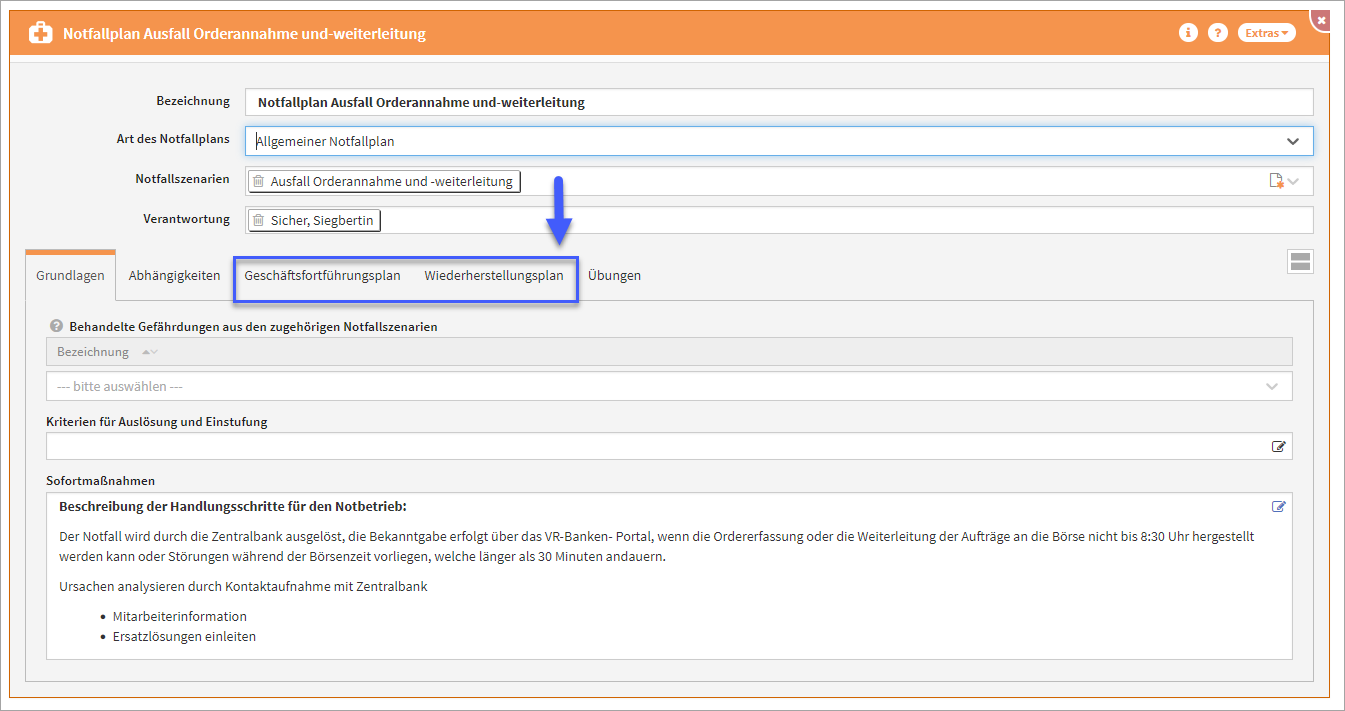The width and height of the screenshot is (1345, 711).
Task: Click new document icon in Notfallszenarien row
Action: pyautogui.click(x=1276, y=181)
